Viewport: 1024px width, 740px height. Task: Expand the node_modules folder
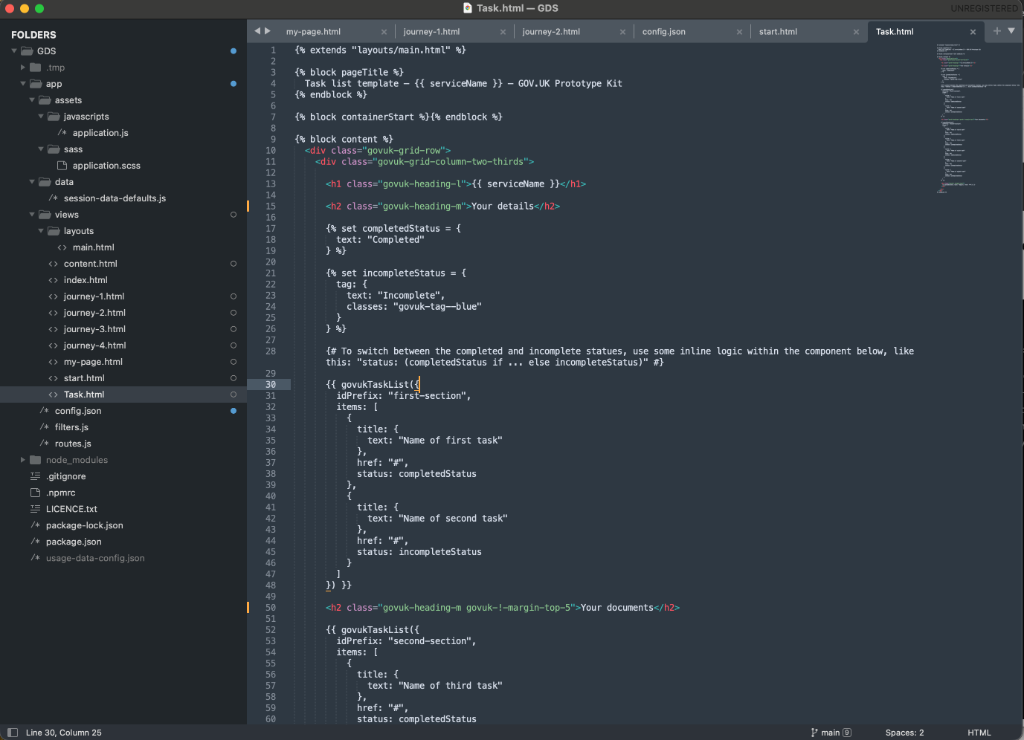coord(23,460)
